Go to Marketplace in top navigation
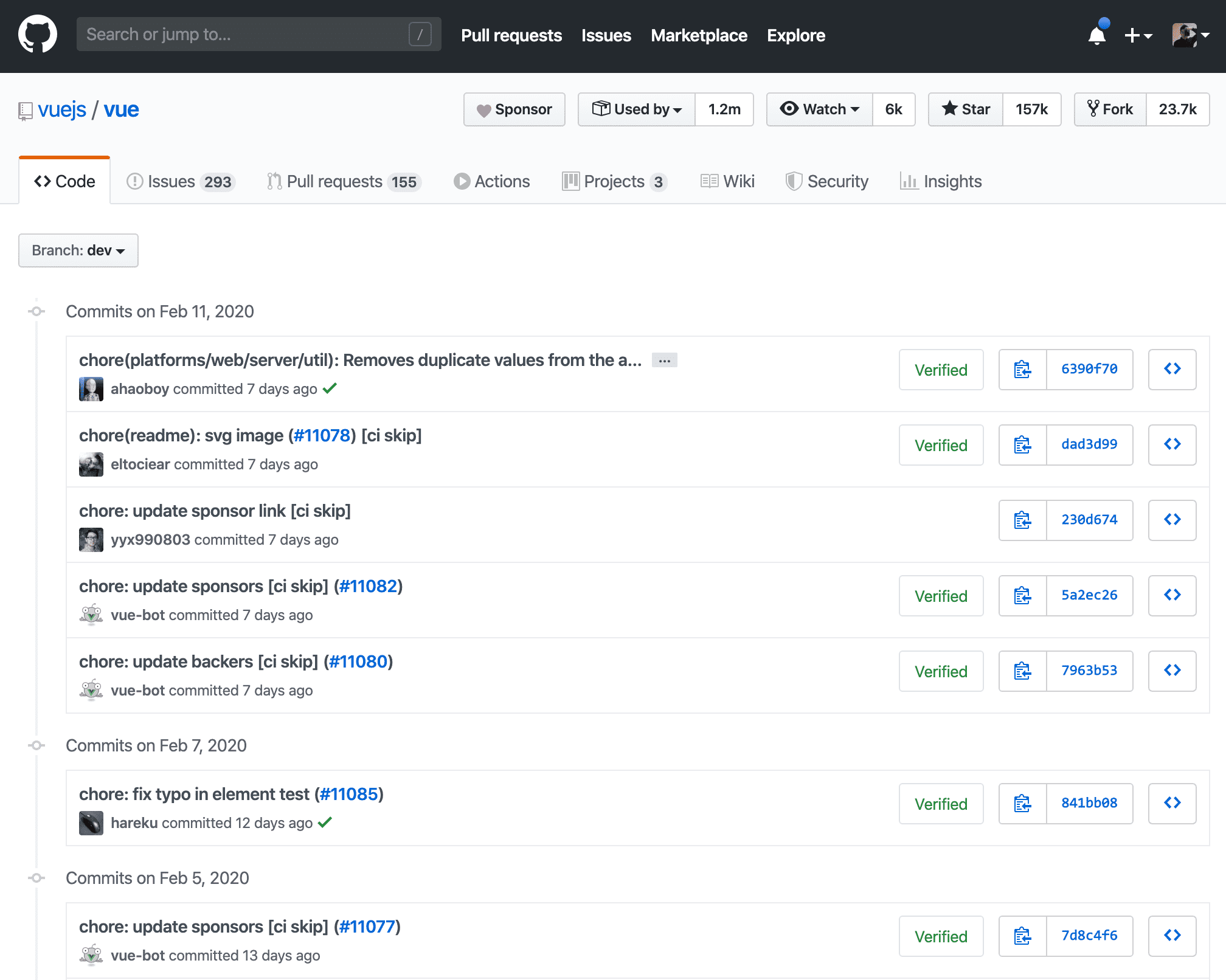The width and height of the screenshot is (1226, 980). click(699, 35)
